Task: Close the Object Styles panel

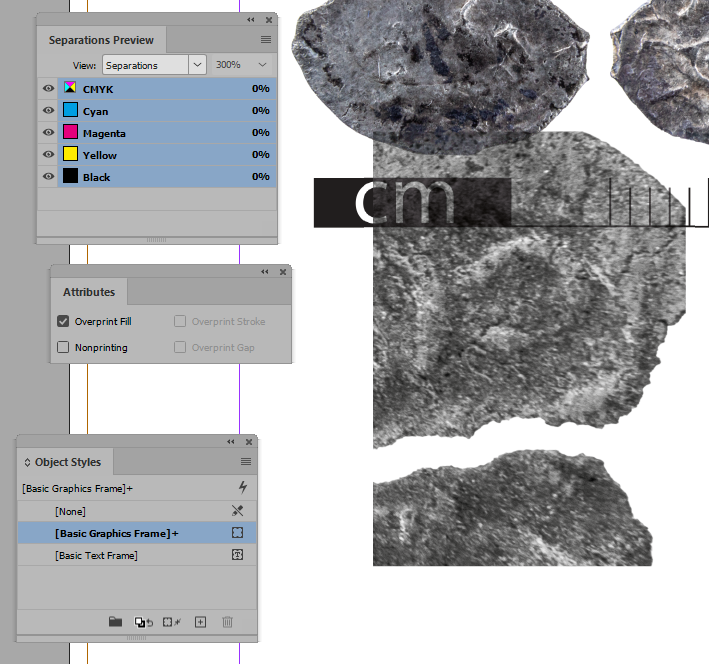Action: click(x=249, y=442)
